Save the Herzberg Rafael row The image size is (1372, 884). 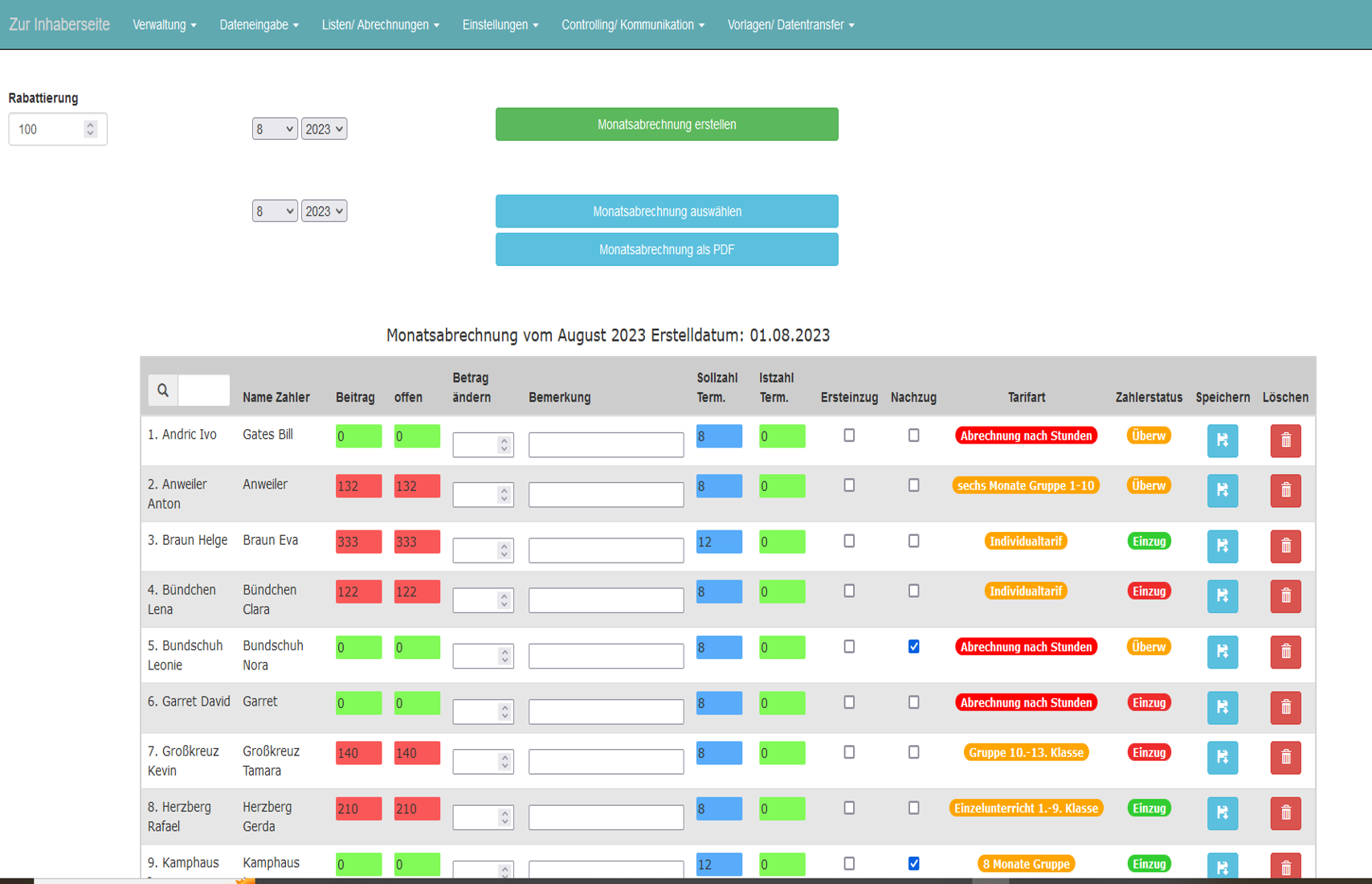pos(1222,812)
